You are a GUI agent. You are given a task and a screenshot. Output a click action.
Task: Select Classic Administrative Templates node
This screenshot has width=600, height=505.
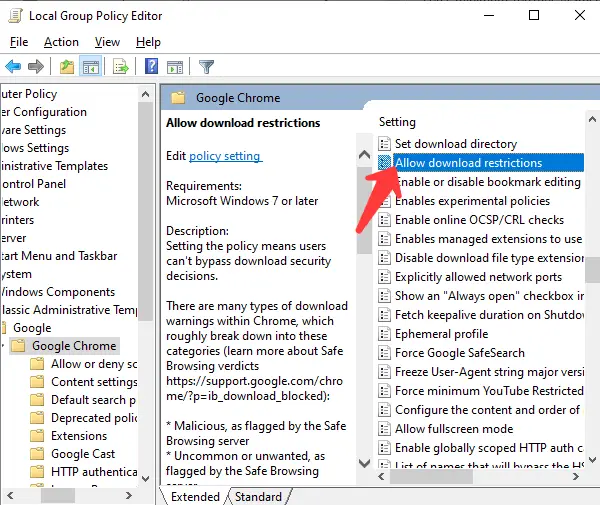(69, 310)
